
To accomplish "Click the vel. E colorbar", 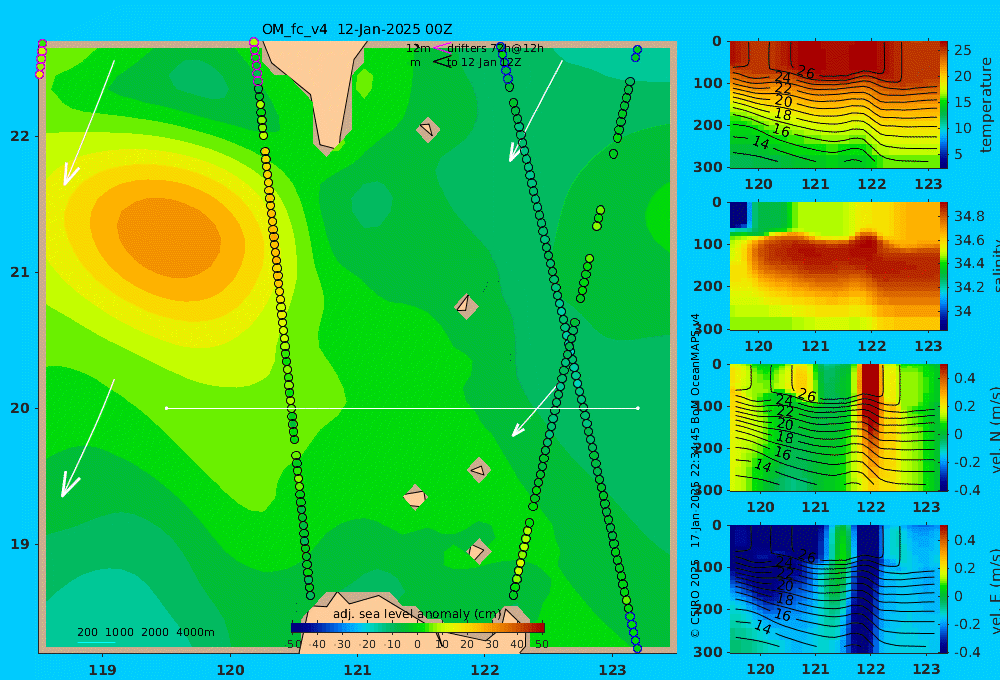I will 944,589.
